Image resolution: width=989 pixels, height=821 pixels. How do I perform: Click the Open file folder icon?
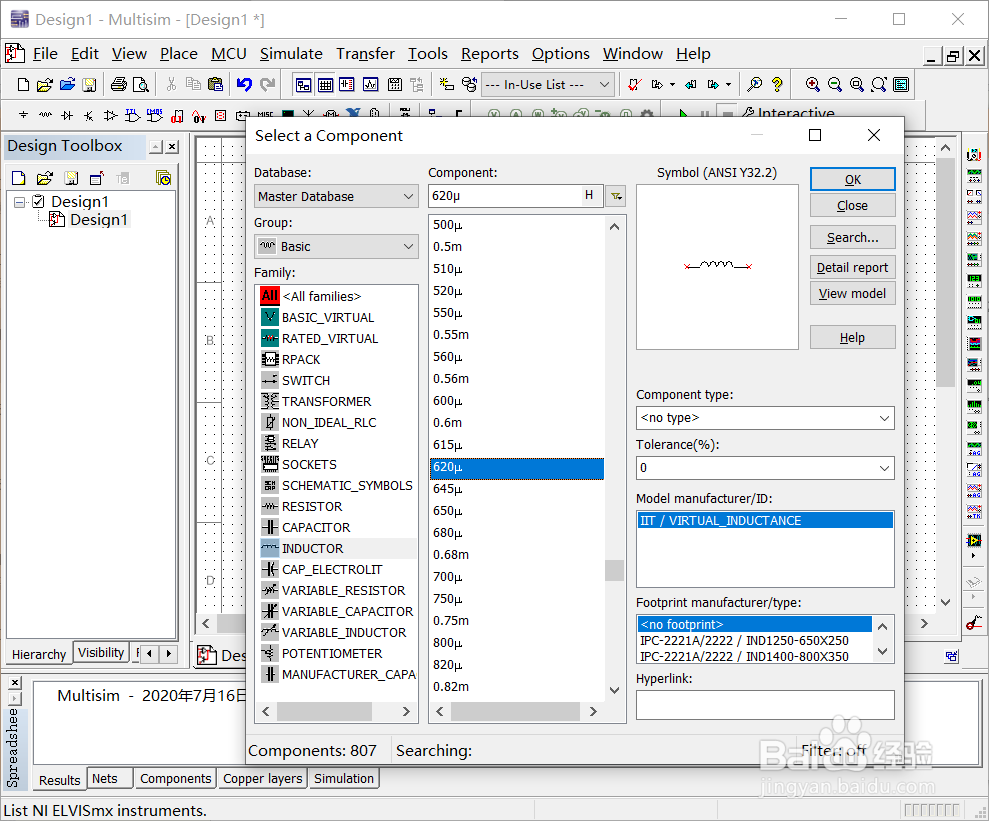coord(45,84)
